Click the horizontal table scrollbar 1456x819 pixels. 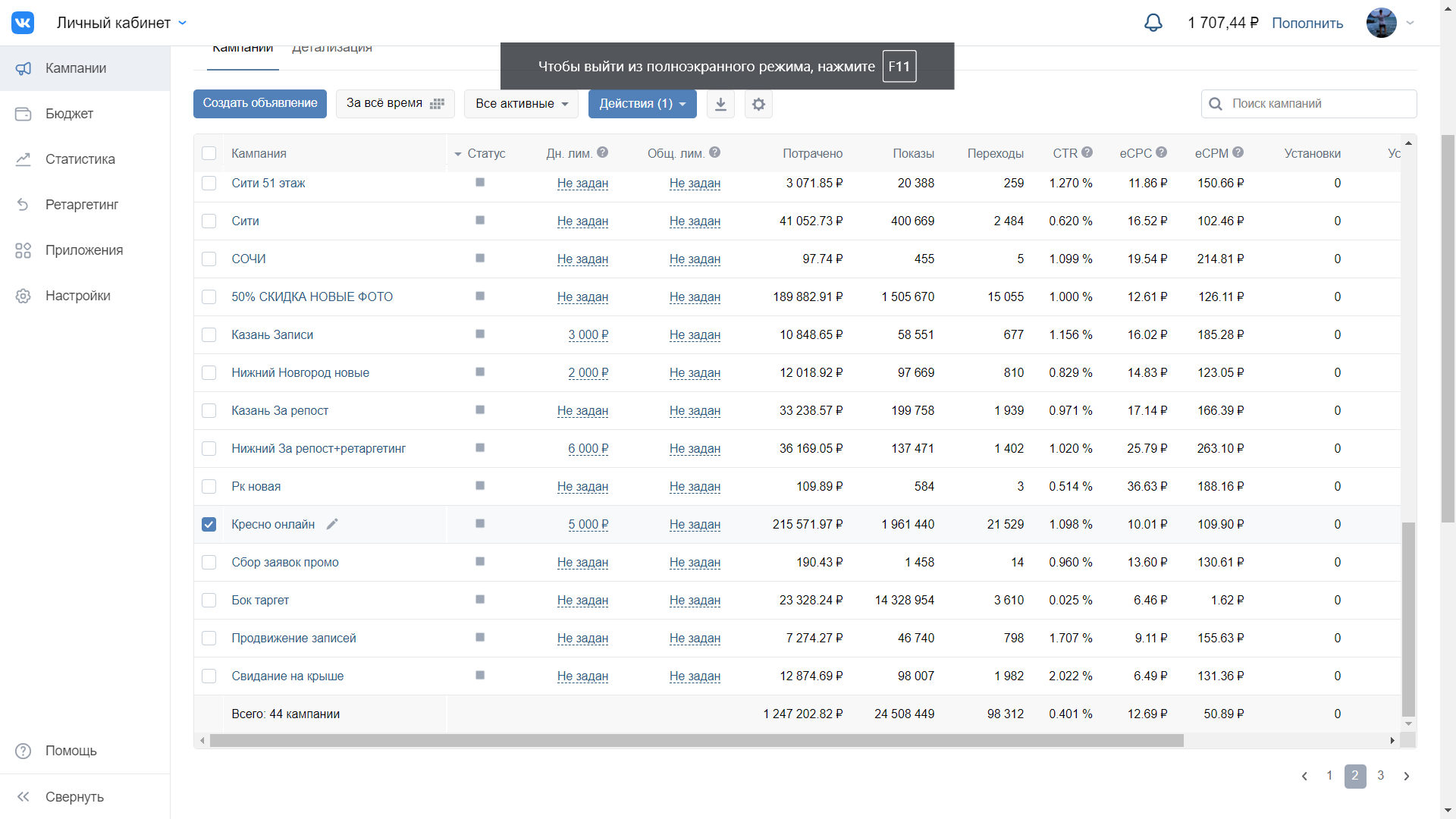tap(696, 740)
